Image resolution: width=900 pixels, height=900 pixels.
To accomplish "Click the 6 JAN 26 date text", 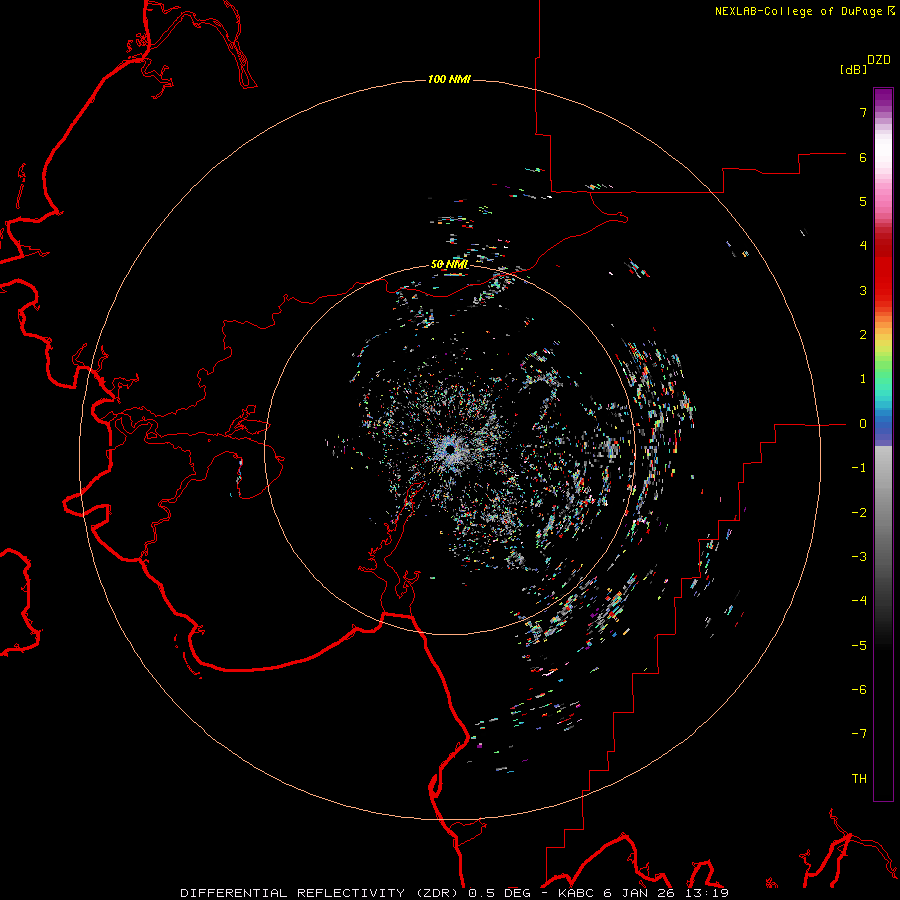I will [640, 893].
